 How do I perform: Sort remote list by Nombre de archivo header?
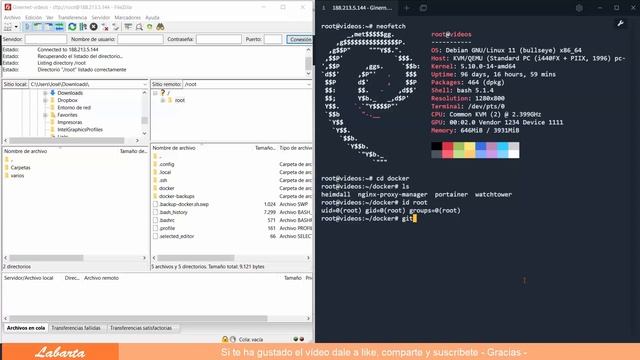[174, 148]
